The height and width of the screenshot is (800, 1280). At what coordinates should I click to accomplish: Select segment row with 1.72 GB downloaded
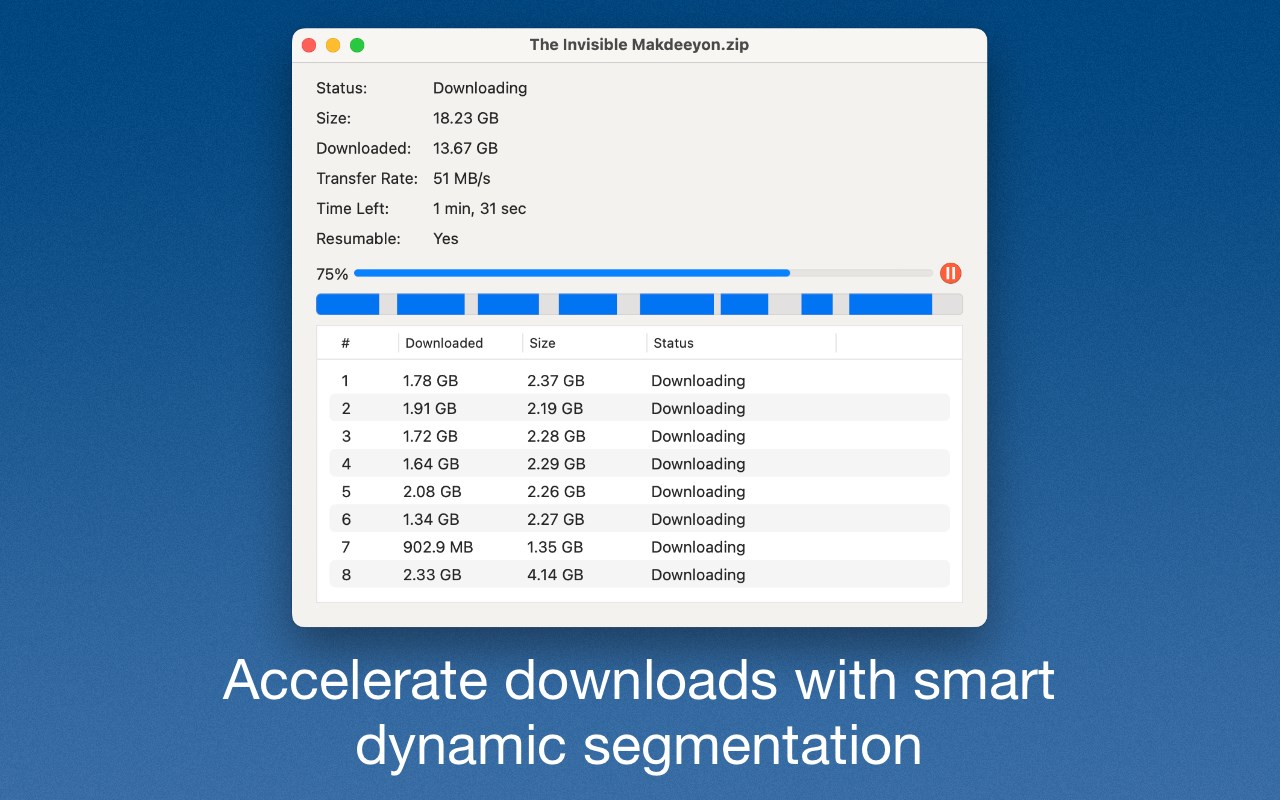pyautogui.click(x=639, y=436)
